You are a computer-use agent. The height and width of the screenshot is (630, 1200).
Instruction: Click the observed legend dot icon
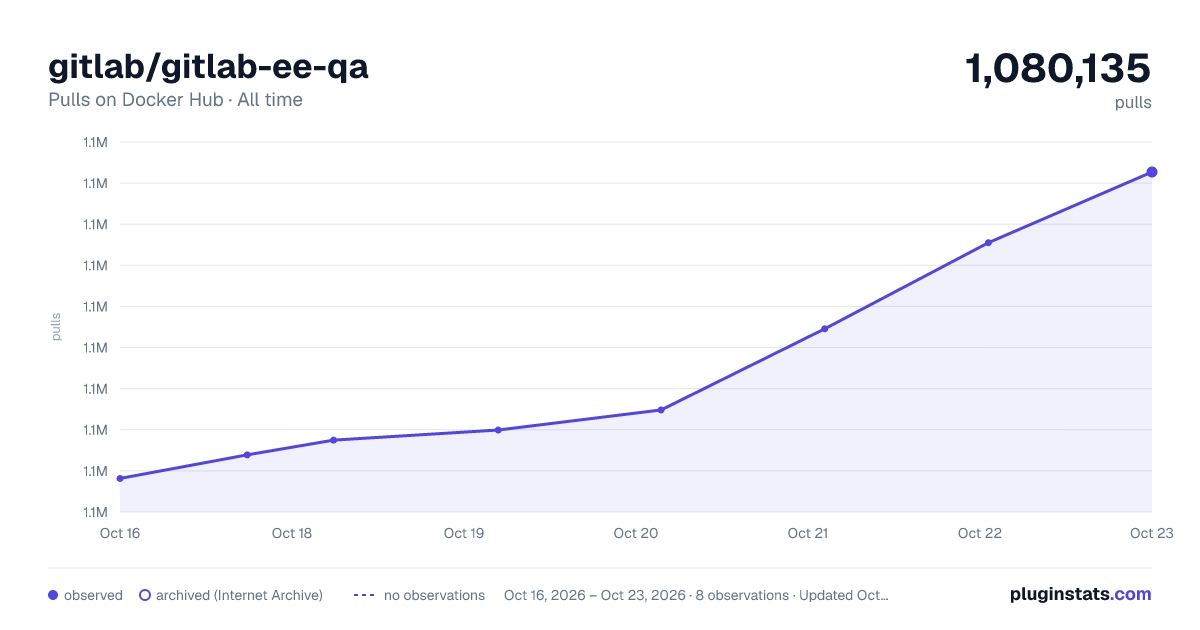pyautogui.click(x=53, y=595)
